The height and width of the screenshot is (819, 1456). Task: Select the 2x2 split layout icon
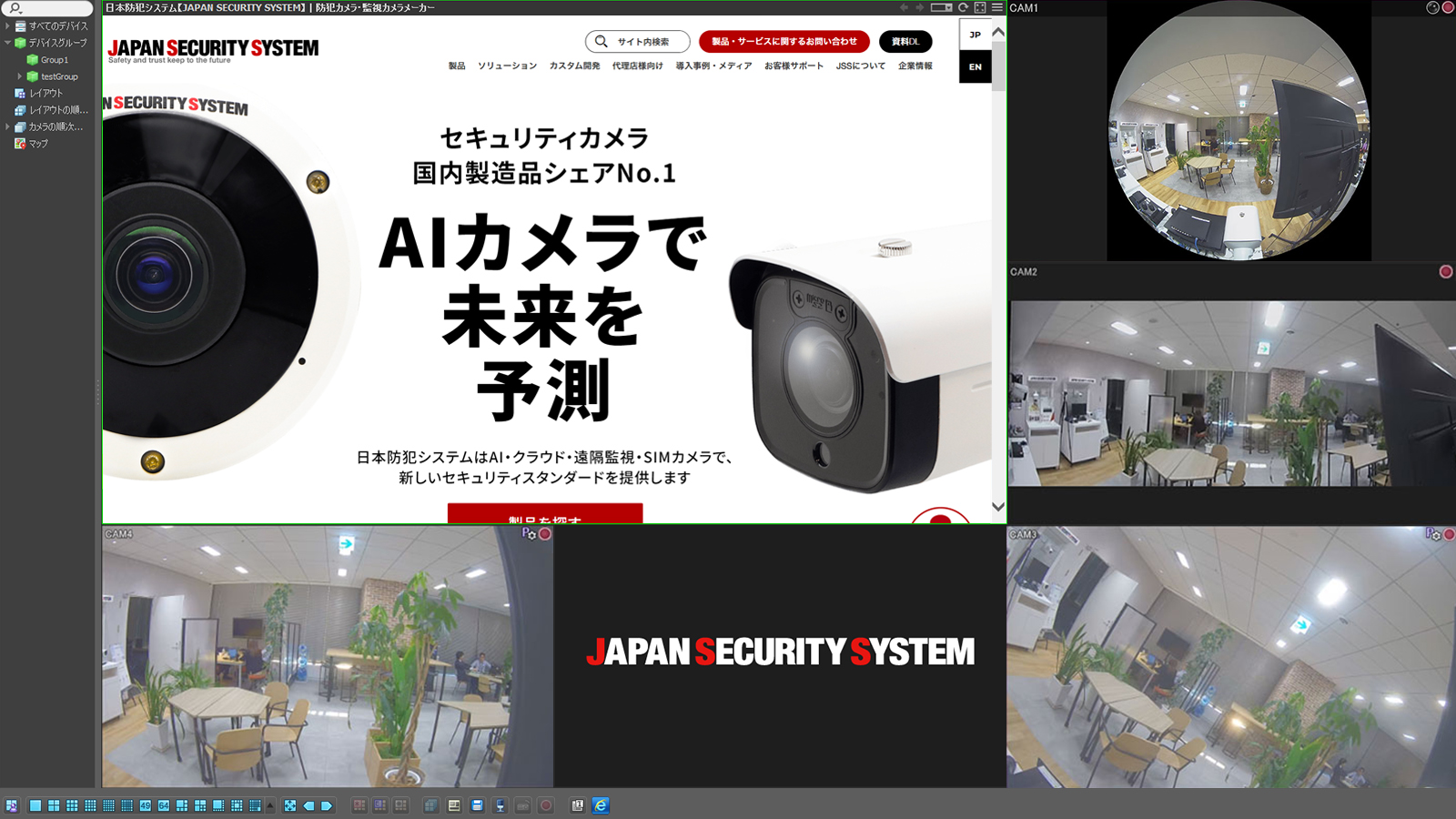(54, 805)
